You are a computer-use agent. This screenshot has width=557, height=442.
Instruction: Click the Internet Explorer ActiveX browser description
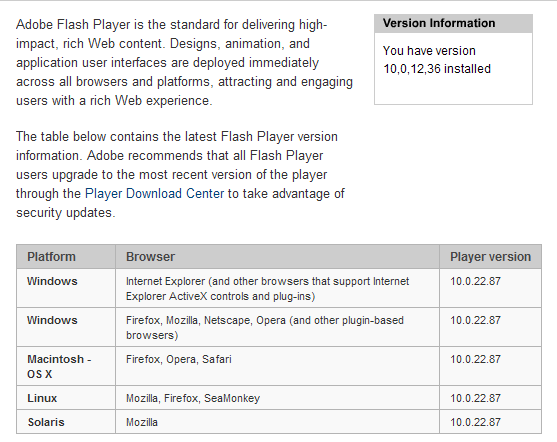(x=277, y=288)
